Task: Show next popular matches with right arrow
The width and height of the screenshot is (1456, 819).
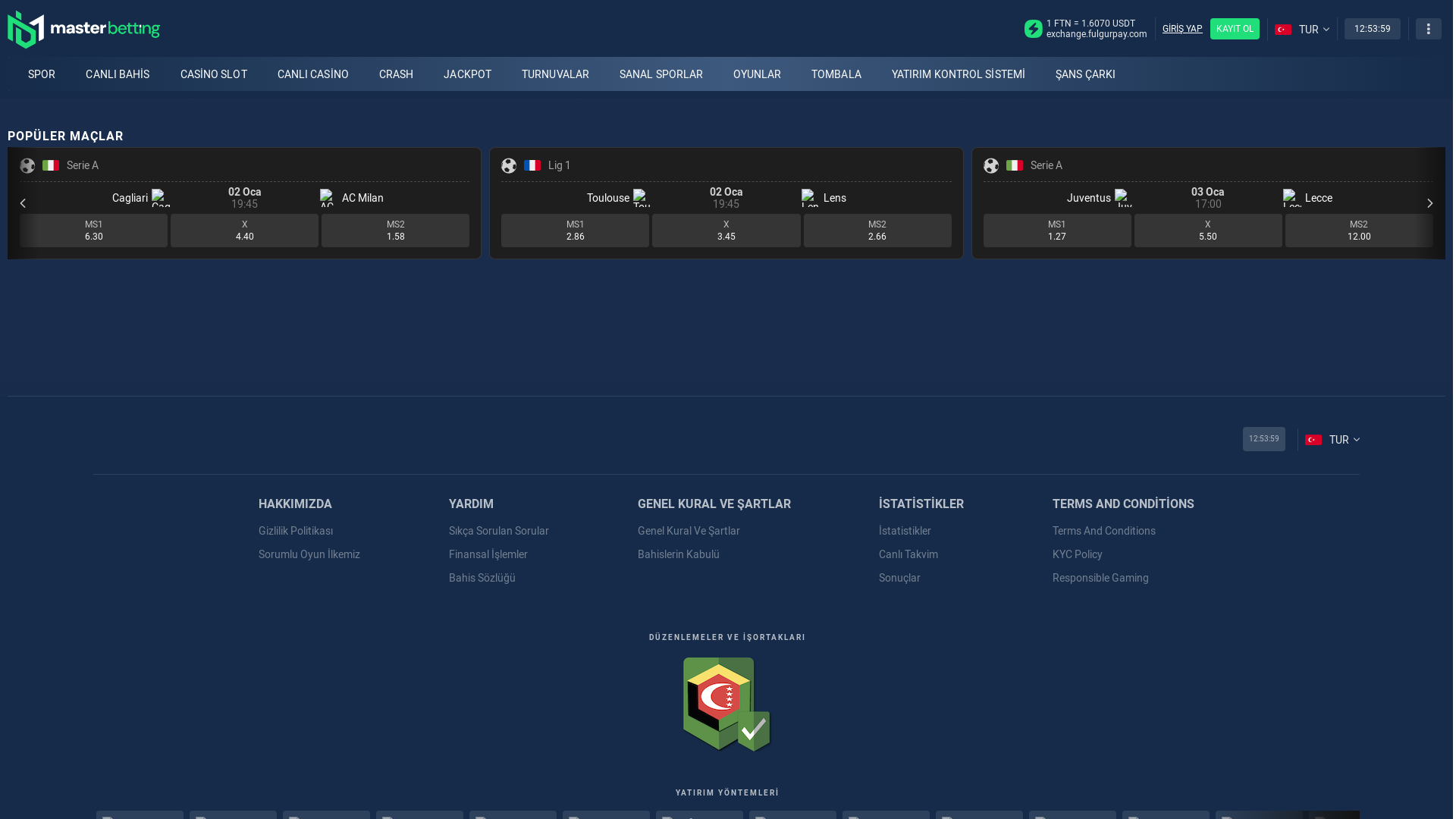Action: [x=1429, y=203]
